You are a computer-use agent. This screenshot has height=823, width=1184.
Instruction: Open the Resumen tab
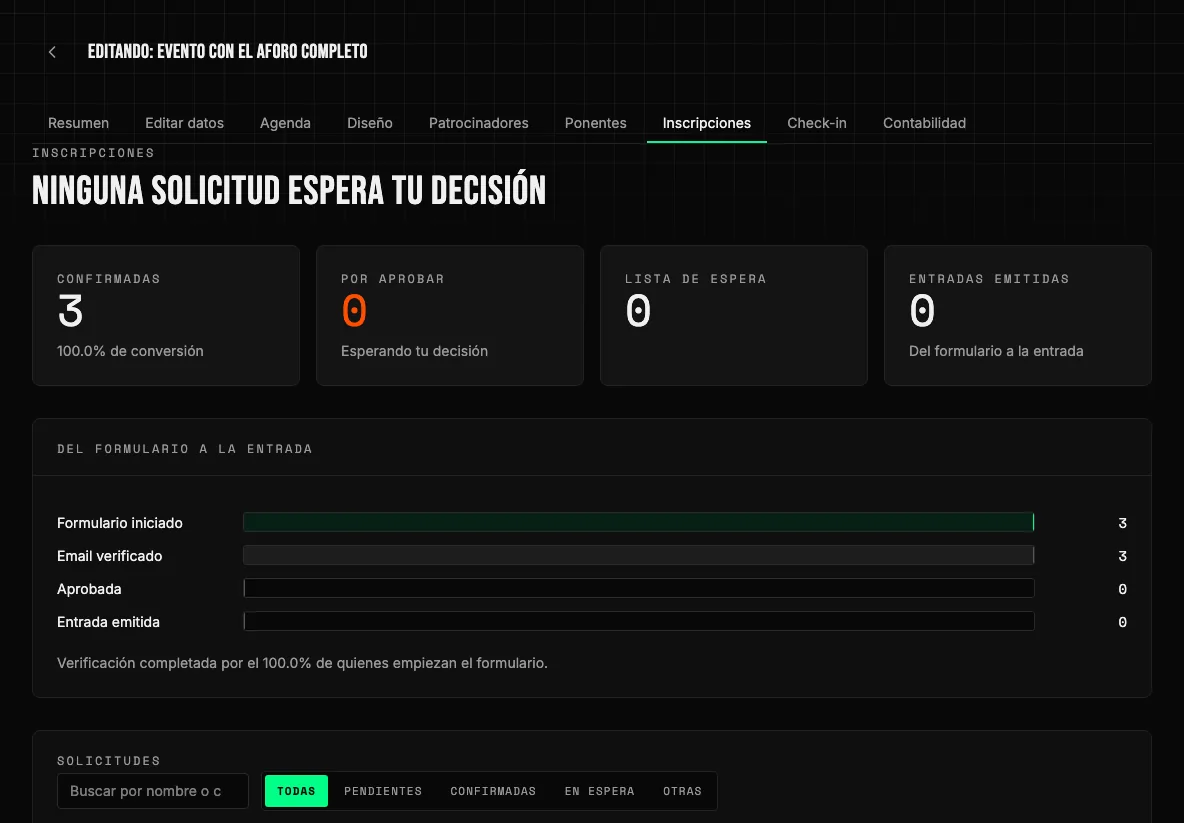tap(79, 123)
